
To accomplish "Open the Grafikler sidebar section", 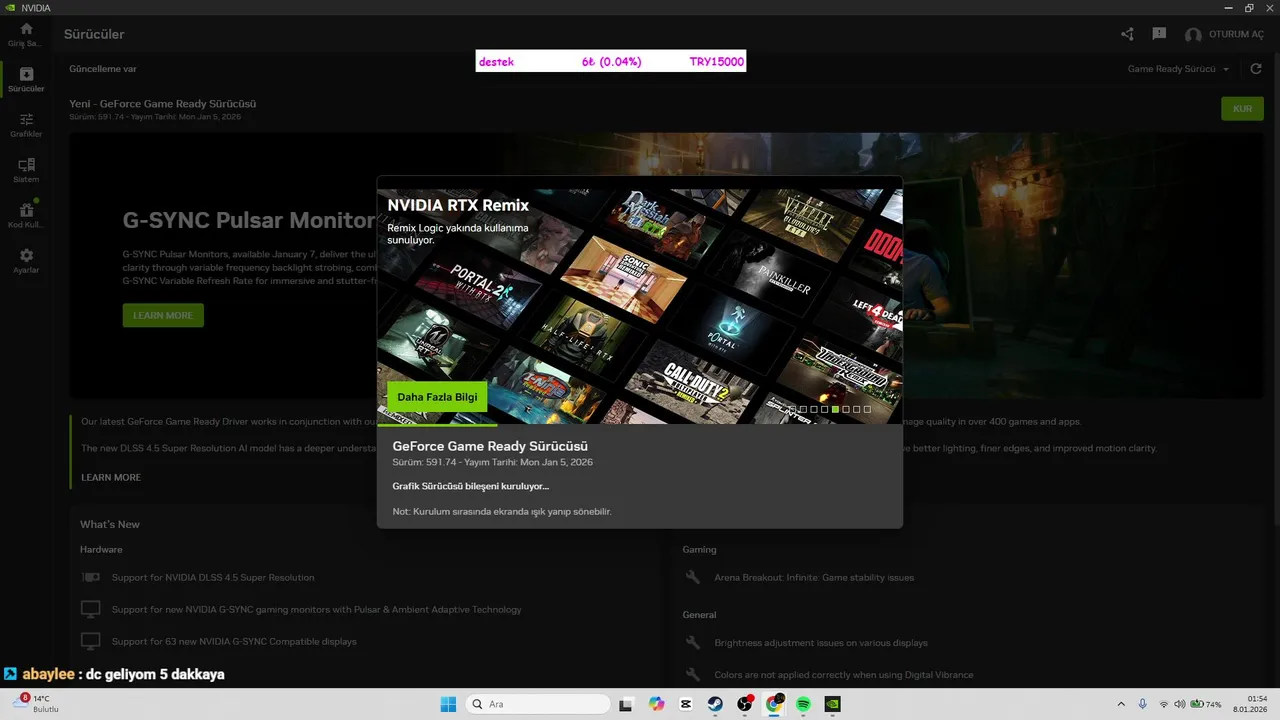I will point(26,125).
